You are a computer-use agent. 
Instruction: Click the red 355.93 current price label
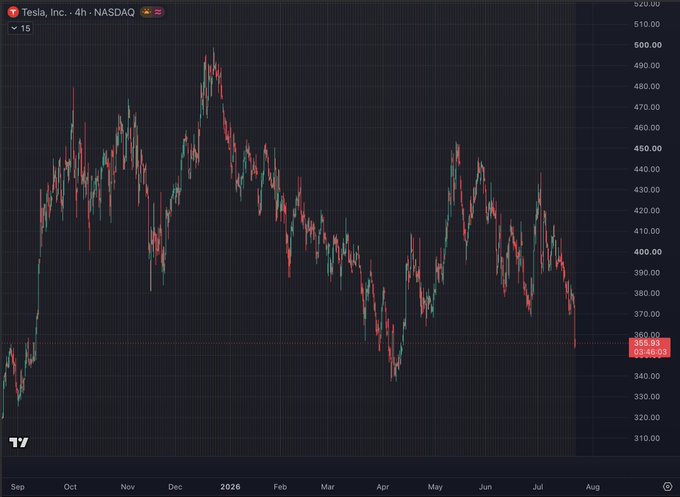click(x=647, y=343)
